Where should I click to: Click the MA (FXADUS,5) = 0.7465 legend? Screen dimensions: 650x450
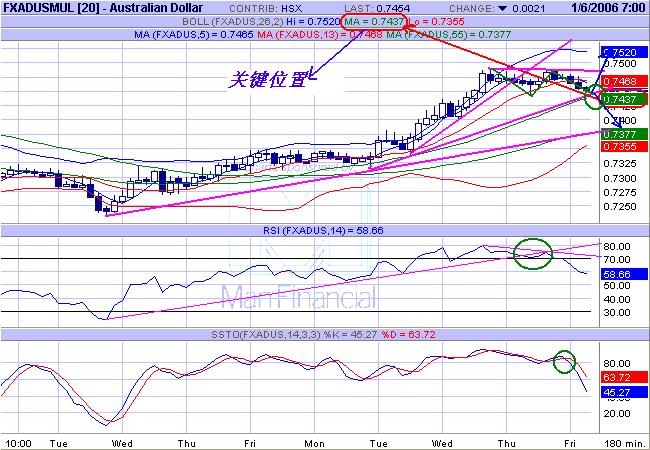pos(194,35)
